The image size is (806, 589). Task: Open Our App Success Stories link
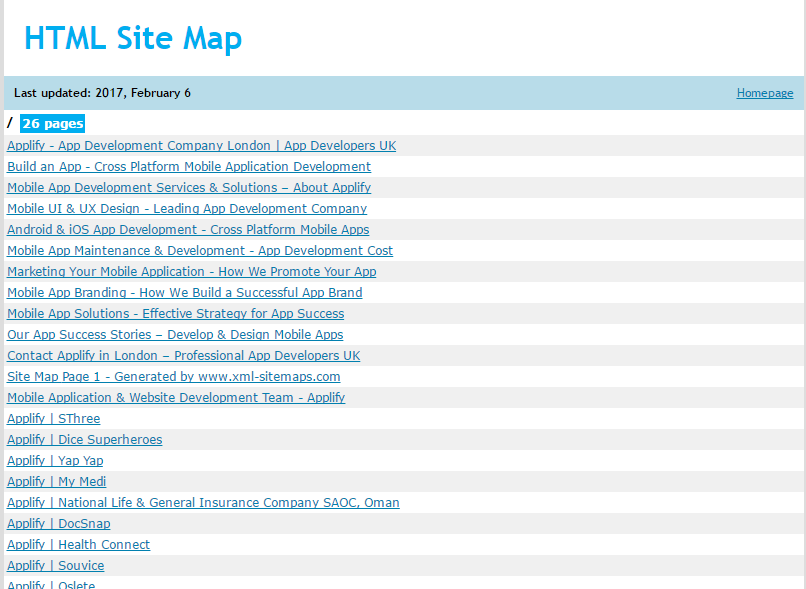[175, 335]
